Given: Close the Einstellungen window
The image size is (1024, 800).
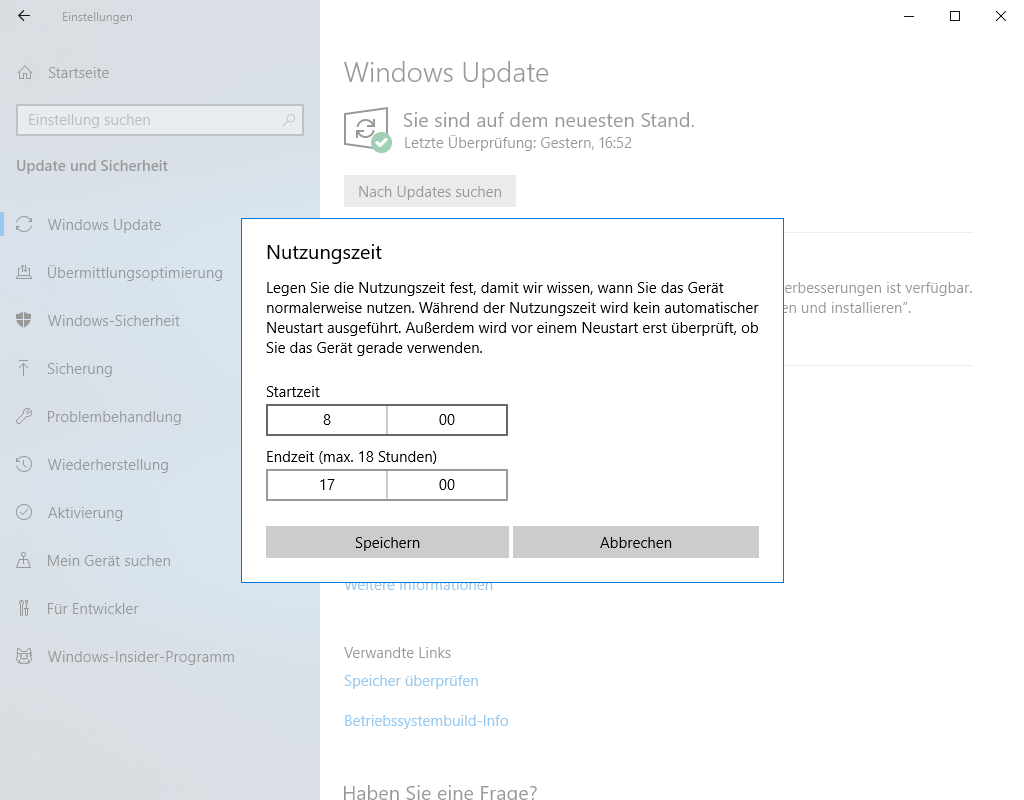Looking at the screenshot, I should (x=1000, y=16).
